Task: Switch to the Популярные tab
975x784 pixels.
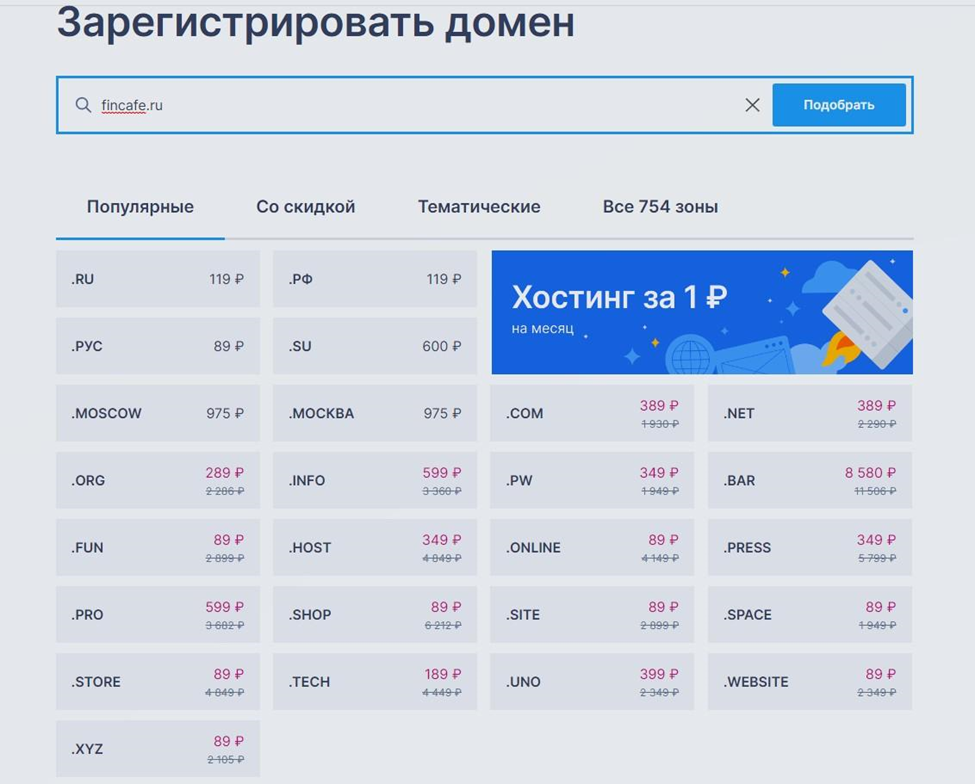Action: (140, 206)
